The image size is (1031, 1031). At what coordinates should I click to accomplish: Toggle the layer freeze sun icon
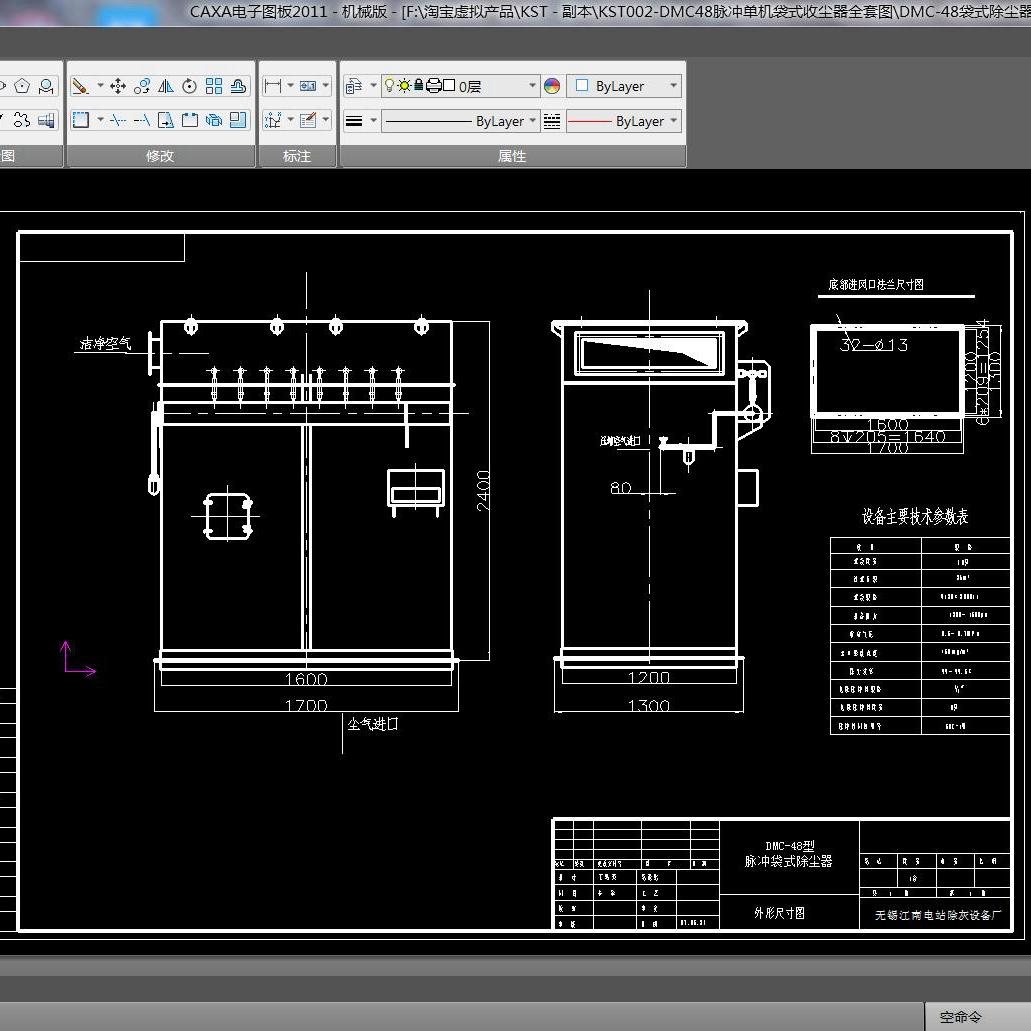pos(404,85)
